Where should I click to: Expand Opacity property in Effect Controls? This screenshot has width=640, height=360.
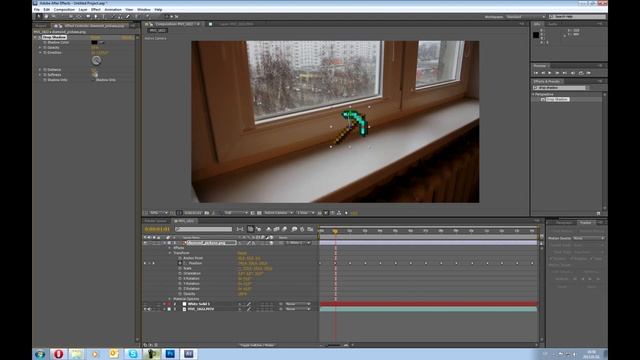[40, 47]
